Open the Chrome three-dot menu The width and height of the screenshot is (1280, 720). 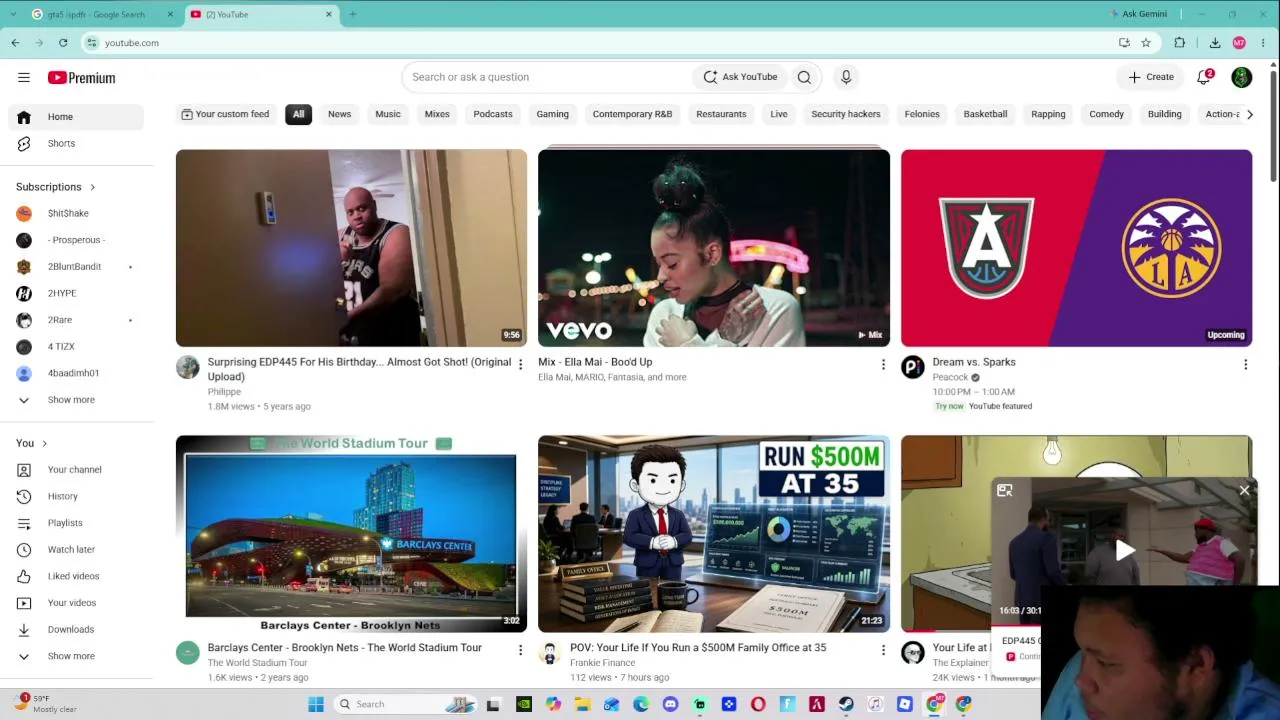[1264, 43]
